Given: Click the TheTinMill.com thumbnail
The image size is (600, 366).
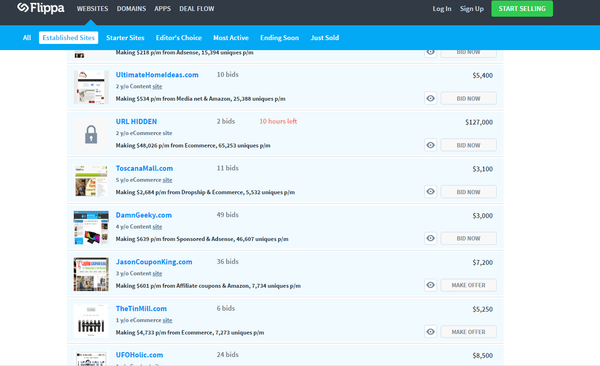Looking at the screenshot, I should (91, 321).
